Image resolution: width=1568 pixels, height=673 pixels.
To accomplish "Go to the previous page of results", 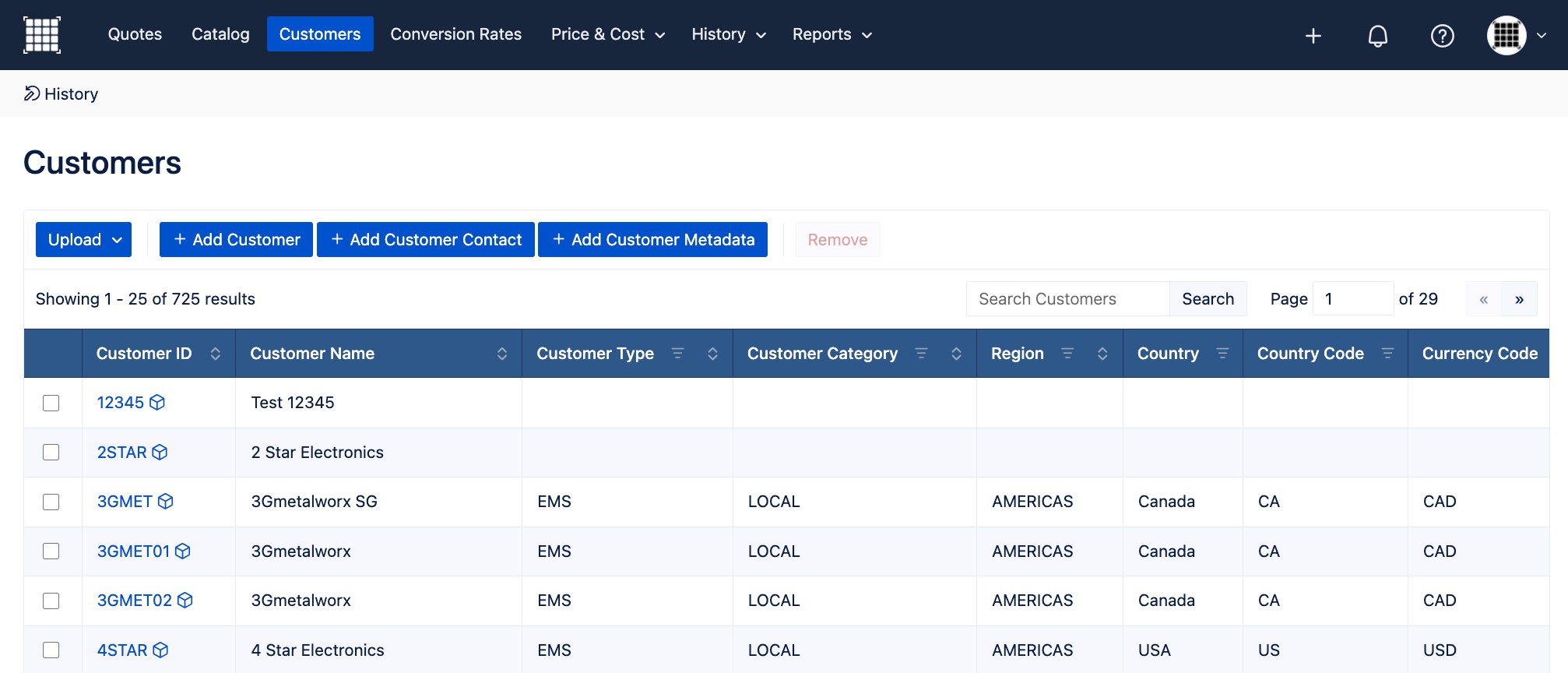I will click(1484, 299).
